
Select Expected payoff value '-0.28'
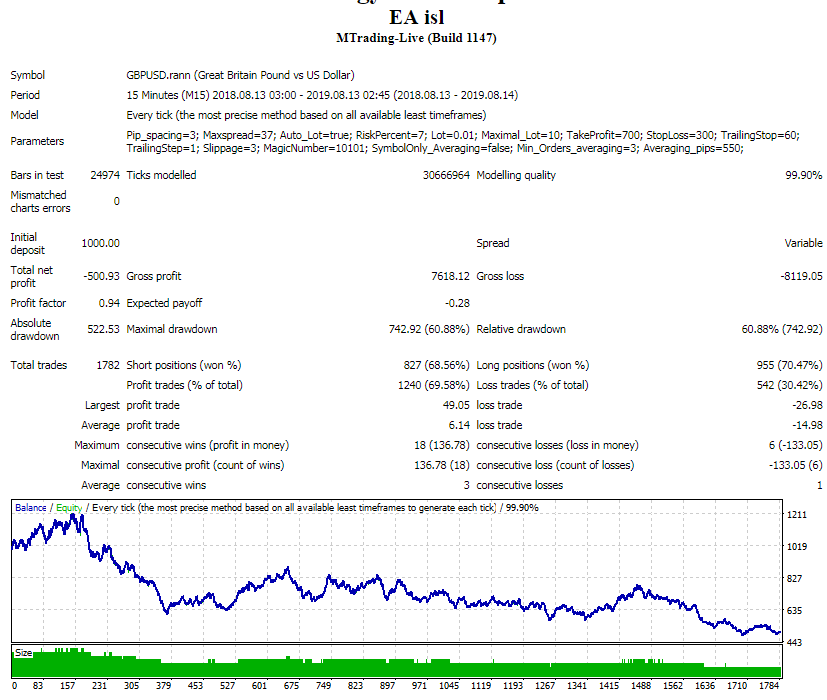point(457,303)
